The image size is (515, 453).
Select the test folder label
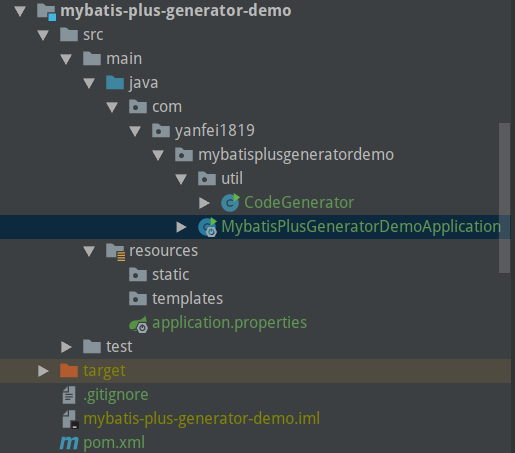pos(119,347)
